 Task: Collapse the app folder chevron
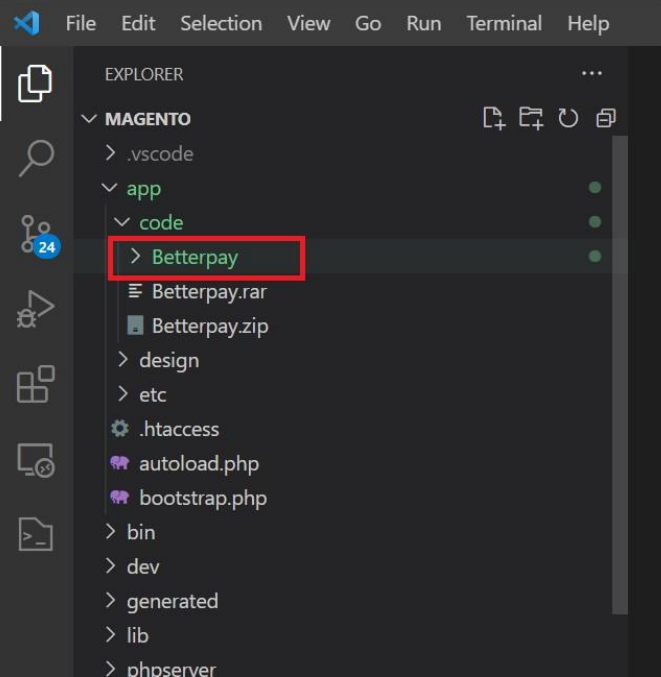pos(109,188)
